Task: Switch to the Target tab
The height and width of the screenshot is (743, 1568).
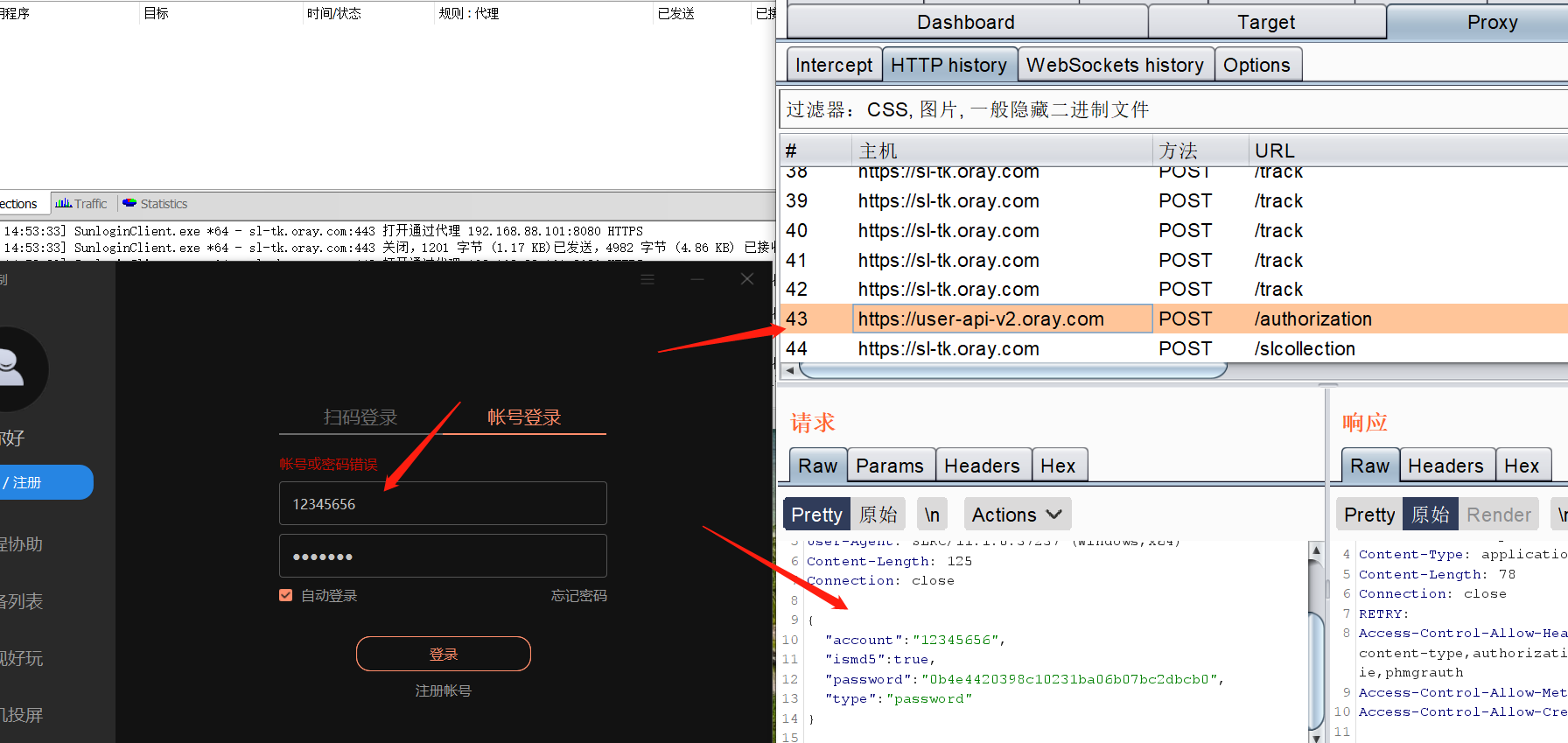Action: coord(1266,22)
